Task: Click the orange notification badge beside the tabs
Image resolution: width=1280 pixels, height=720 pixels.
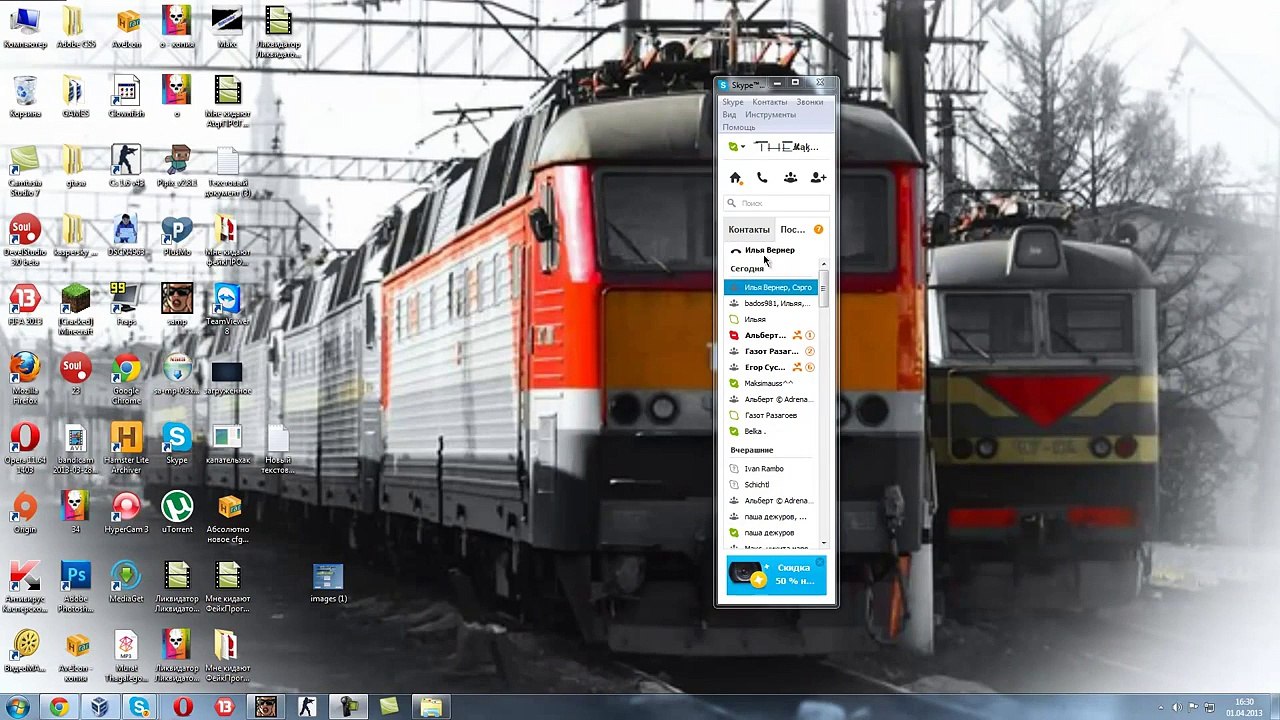Action: 818,230
